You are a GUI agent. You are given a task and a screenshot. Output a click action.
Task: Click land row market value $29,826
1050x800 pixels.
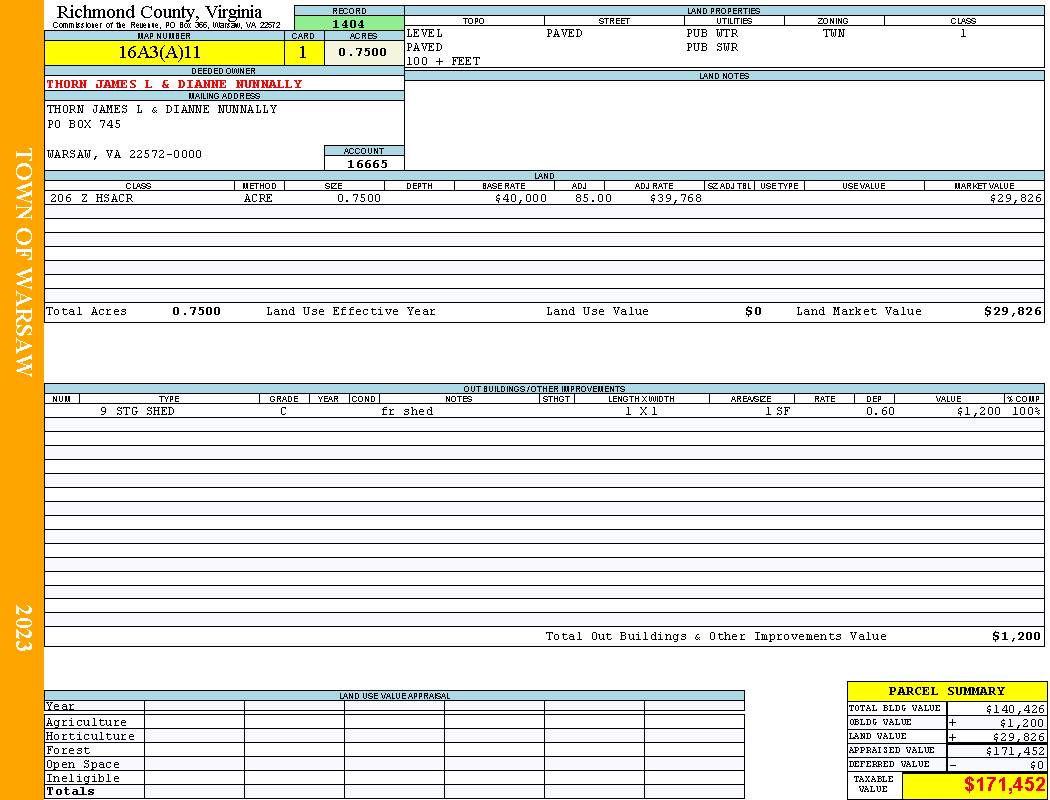(x=1016, y=199)
